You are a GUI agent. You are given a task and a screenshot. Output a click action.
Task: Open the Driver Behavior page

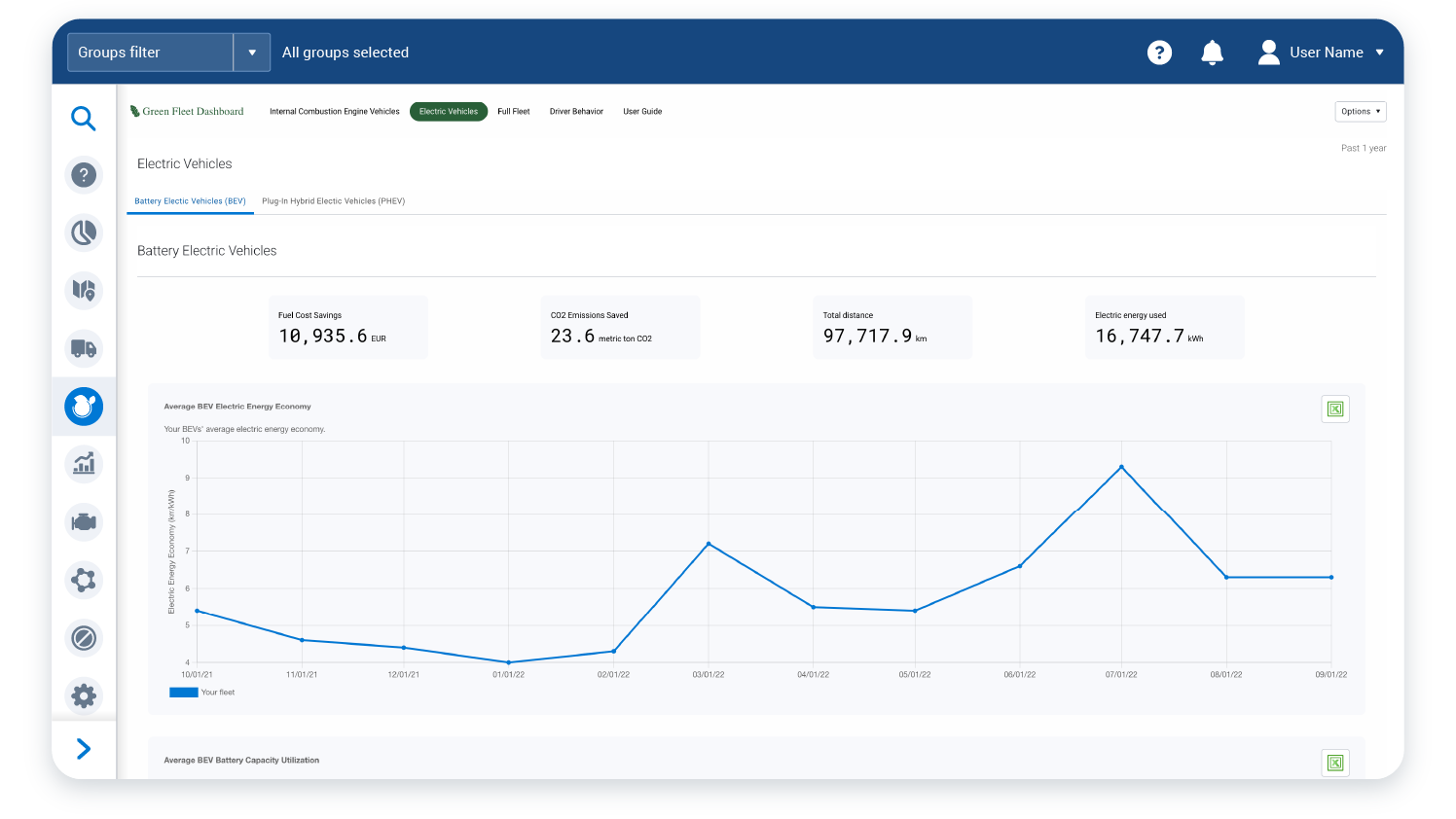576,112
